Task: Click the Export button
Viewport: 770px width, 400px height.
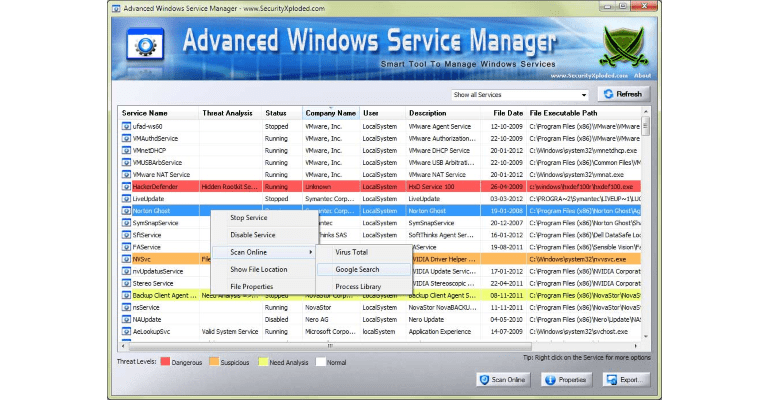Action: pos(621,380)
